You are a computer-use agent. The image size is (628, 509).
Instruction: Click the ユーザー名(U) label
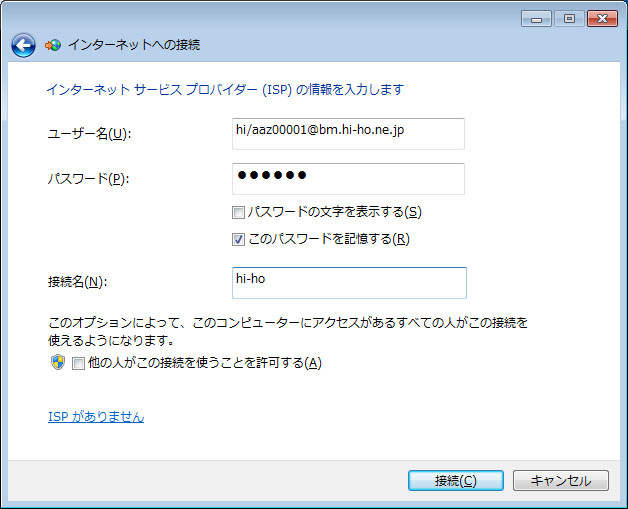click(89, 134)
